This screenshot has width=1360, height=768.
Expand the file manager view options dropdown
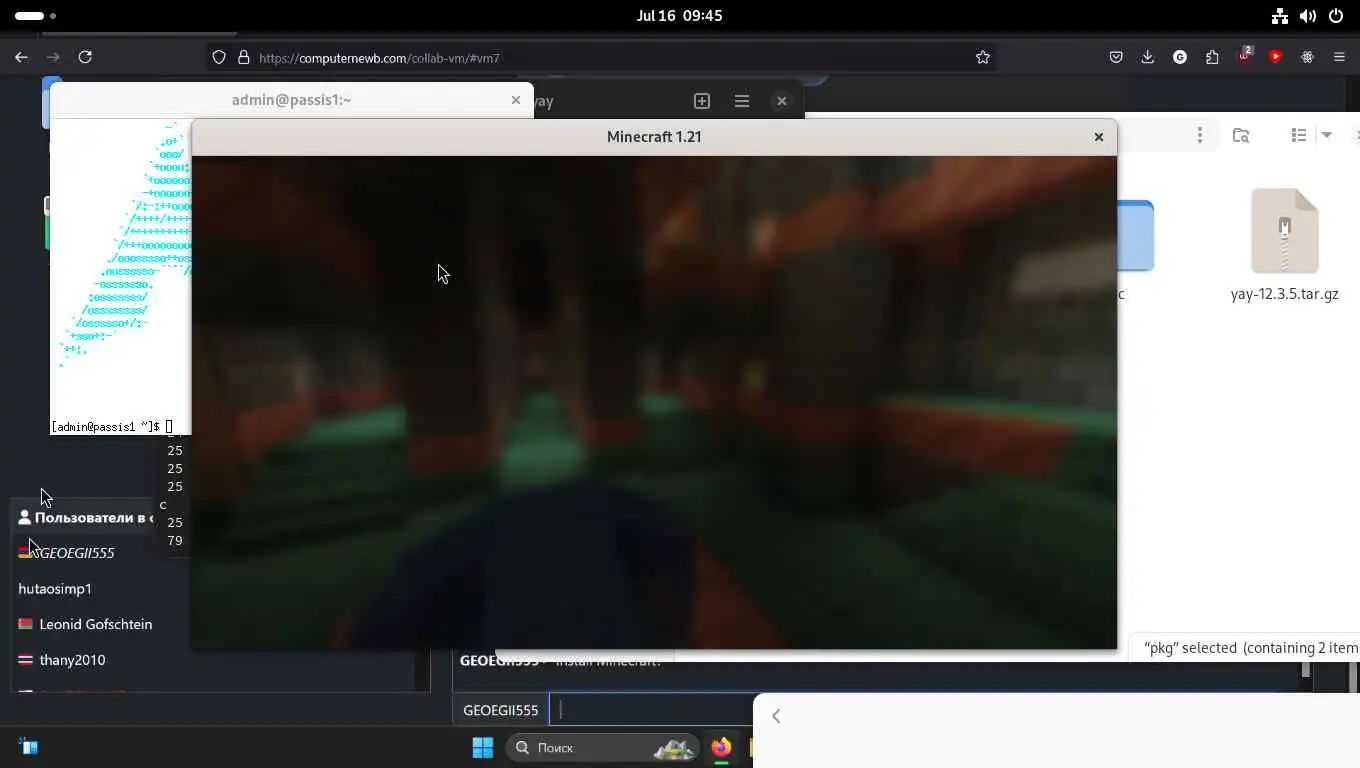(x=1327, y=135)
